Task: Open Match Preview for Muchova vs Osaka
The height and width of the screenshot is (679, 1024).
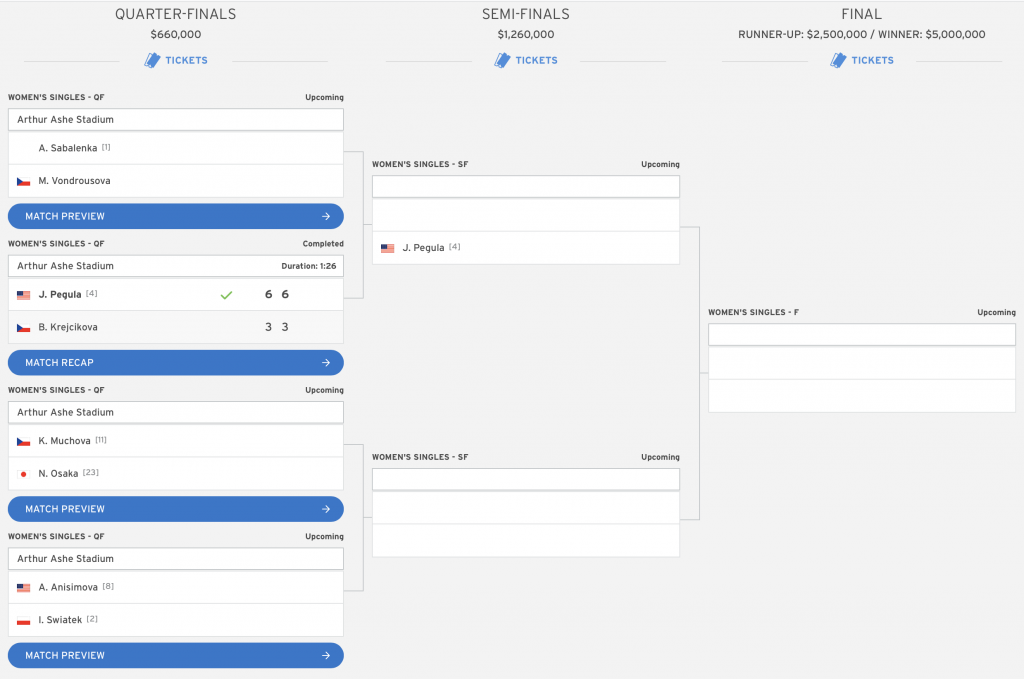Action: [x=175, y=509]
